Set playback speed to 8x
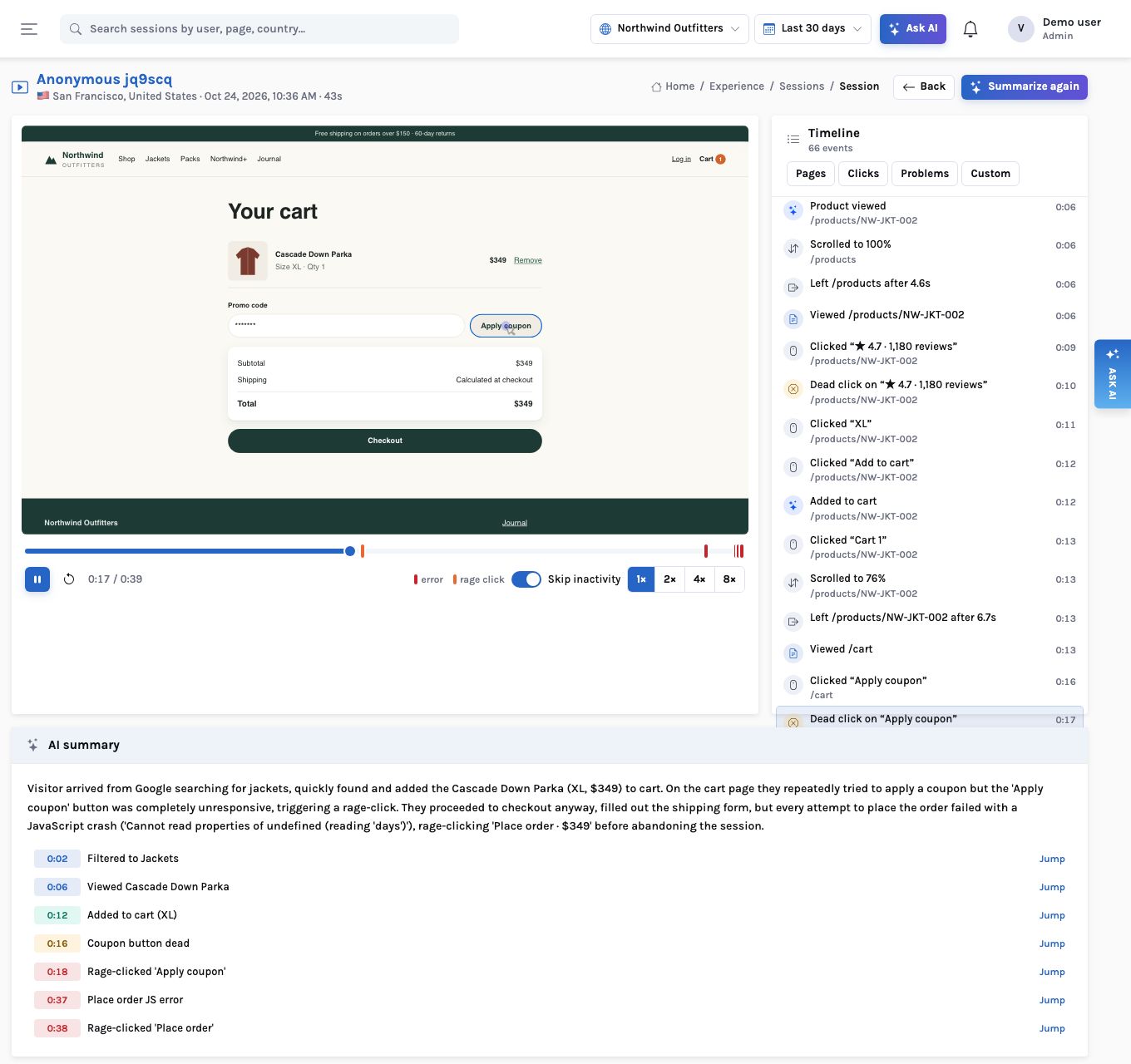Image resolution: width=1131 pixels, height=1064 pixels. [x=729, y=579]
